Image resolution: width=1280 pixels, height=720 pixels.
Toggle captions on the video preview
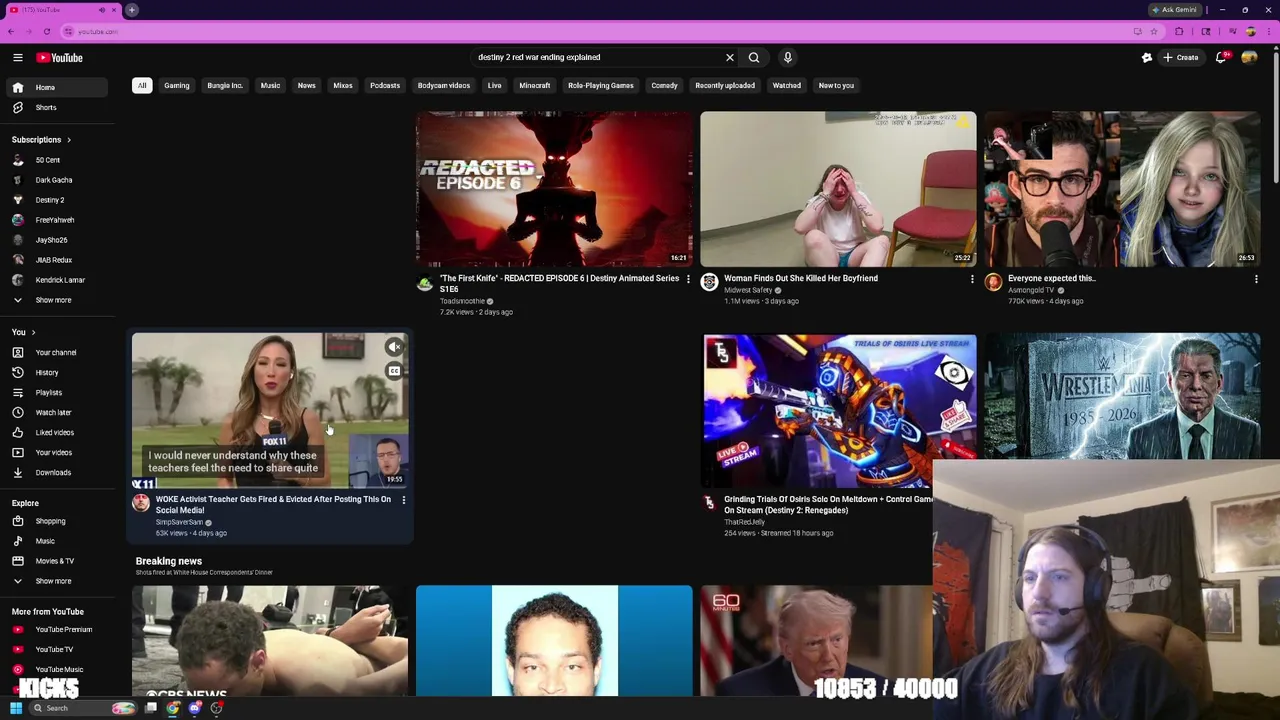point(394,371)
